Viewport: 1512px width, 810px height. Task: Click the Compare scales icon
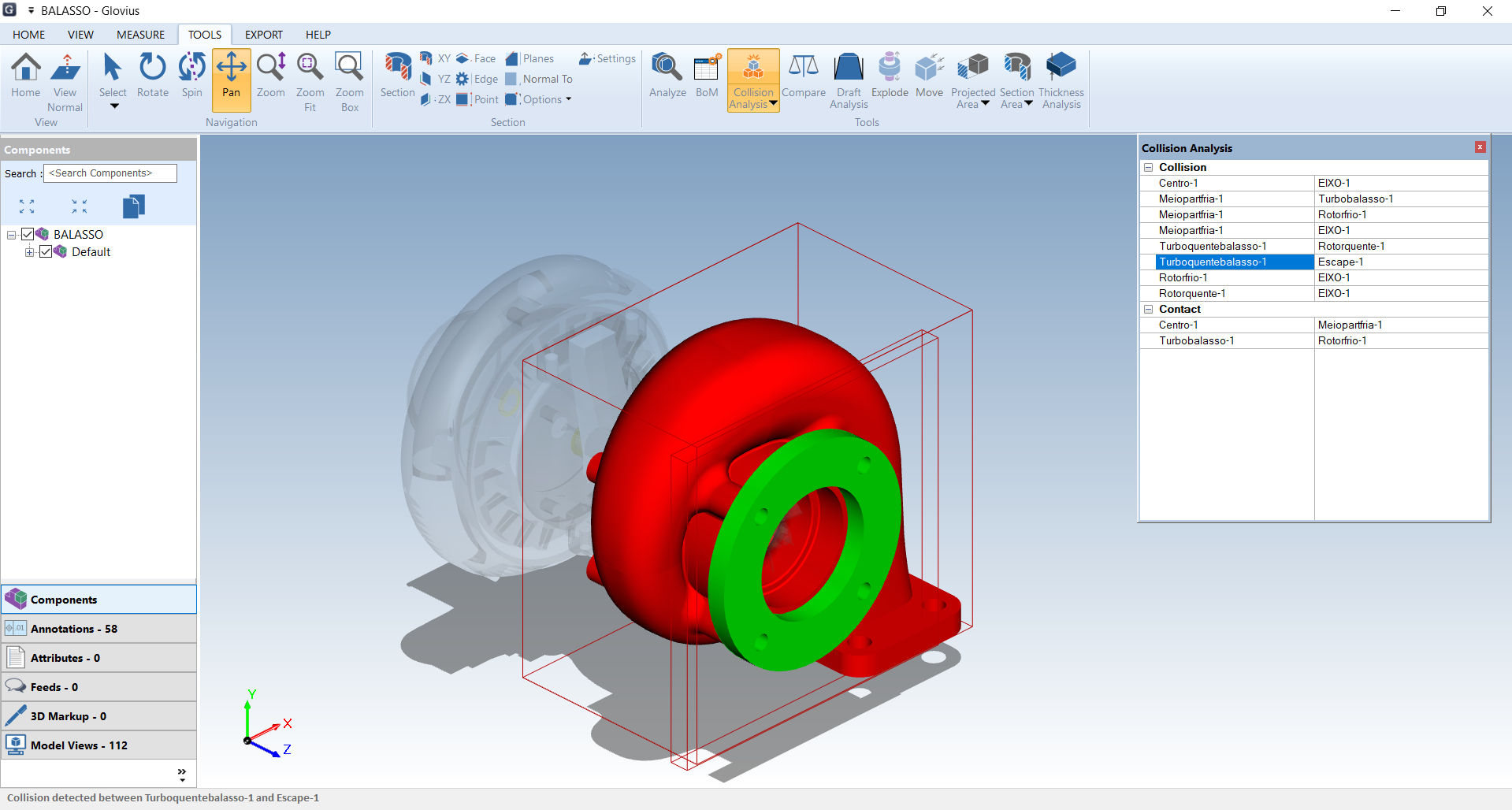click(x=803, y=67)
